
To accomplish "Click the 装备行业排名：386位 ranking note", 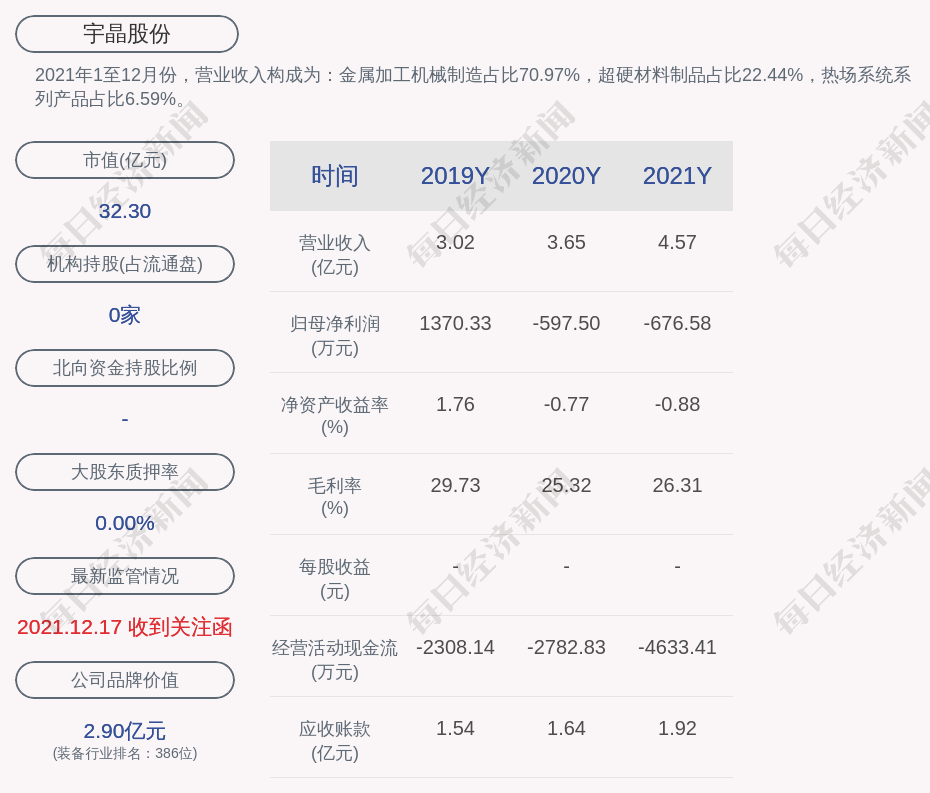I will click(x=125, y=753).
